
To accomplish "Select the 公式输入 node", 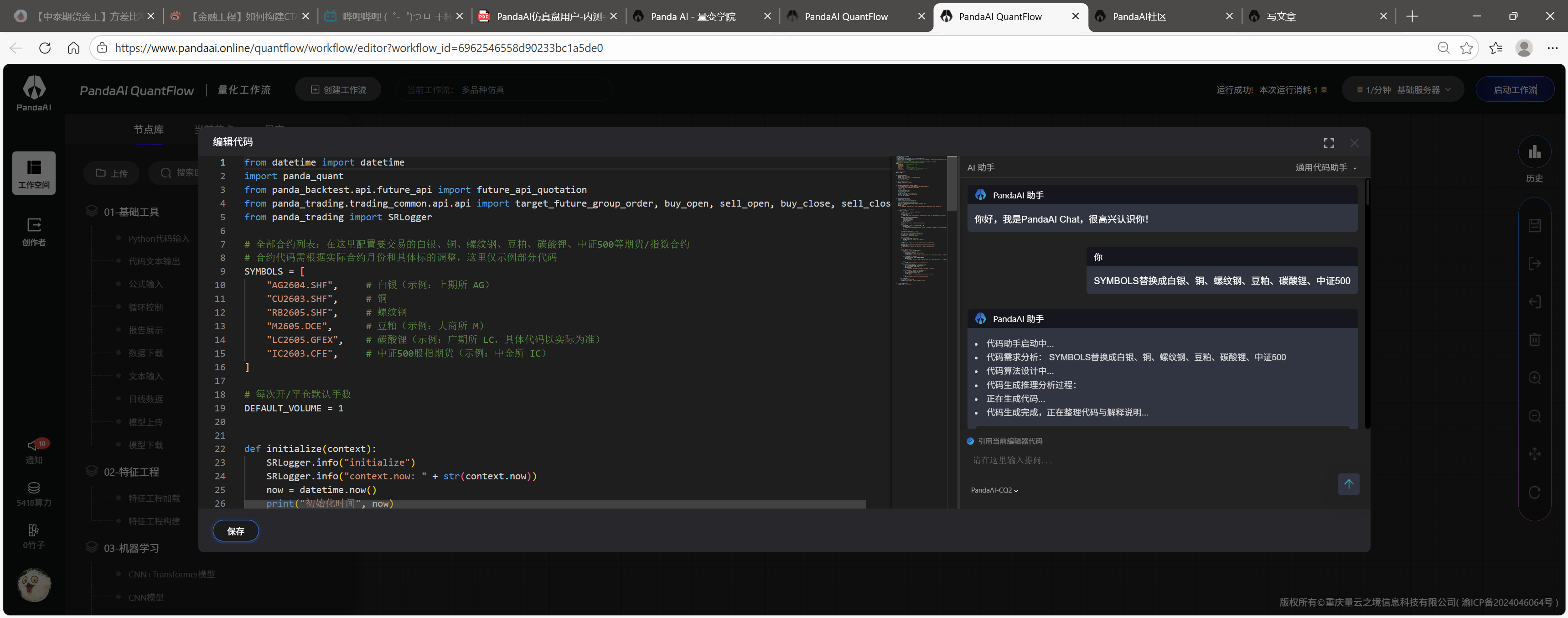I will 145,284.
